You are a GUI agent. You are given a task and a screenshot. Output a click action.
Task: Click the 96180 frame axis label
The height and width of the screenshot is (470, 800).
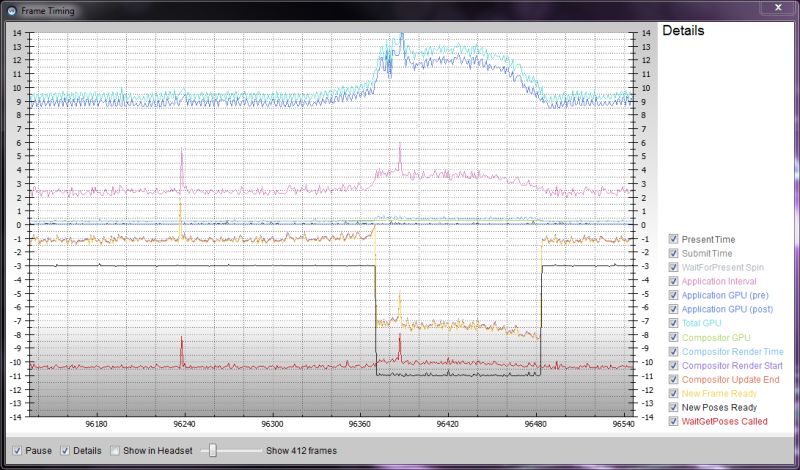(96, 424)
